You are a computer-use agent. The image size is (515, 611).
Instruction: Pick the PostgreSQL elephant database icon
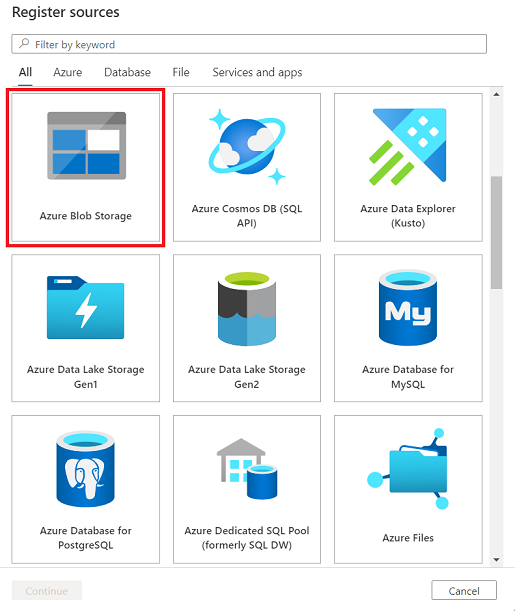pyautogui.click(x=86, y=469)
